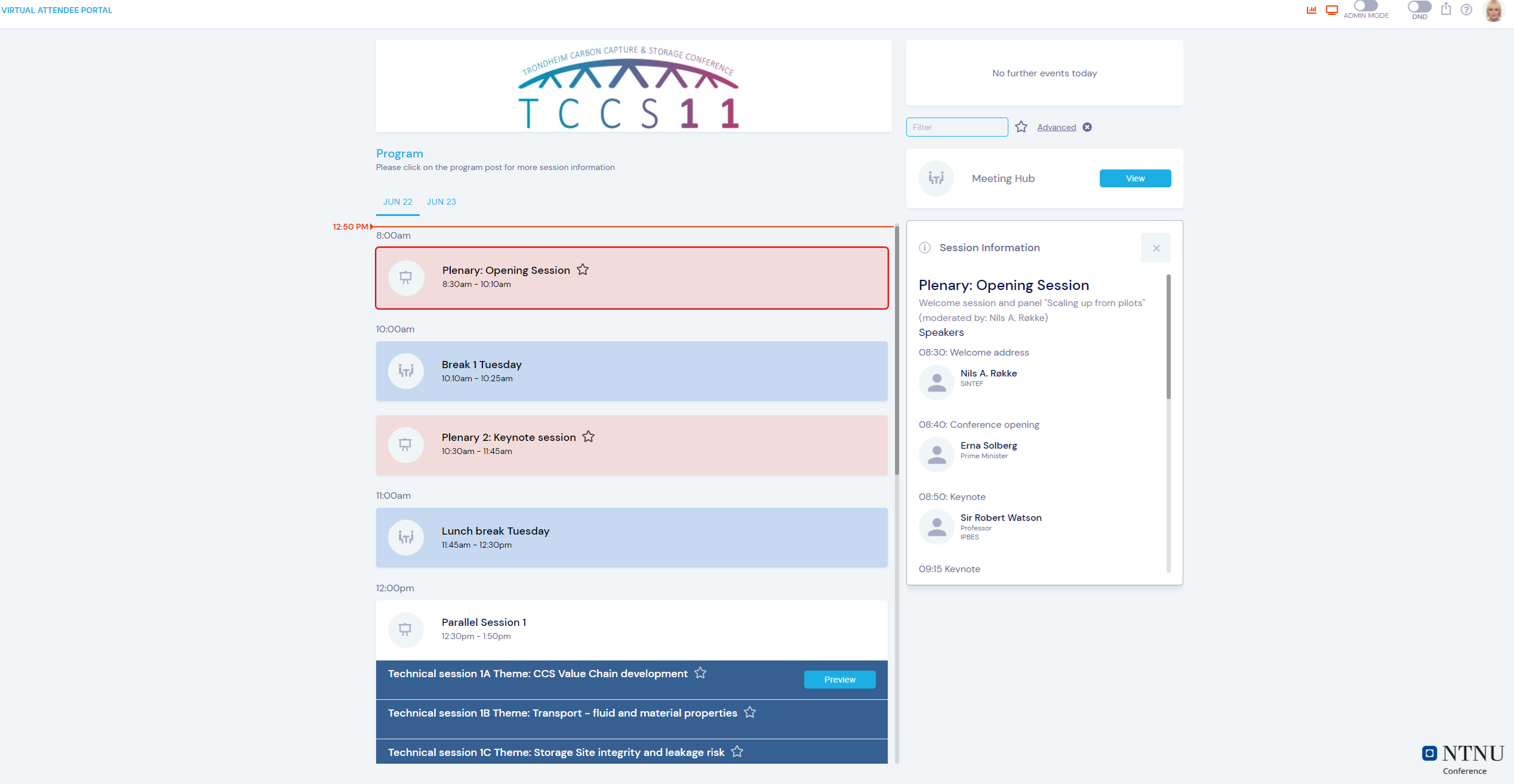
Task: Click Nils A. Røkke avatar icon
Action: [x=937, y=382]
